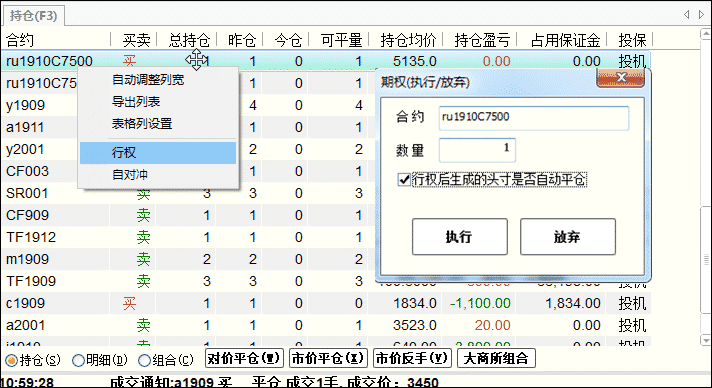Click the 20.00 profit cell in a2001 row
The image size is (712, 388).
493,325
